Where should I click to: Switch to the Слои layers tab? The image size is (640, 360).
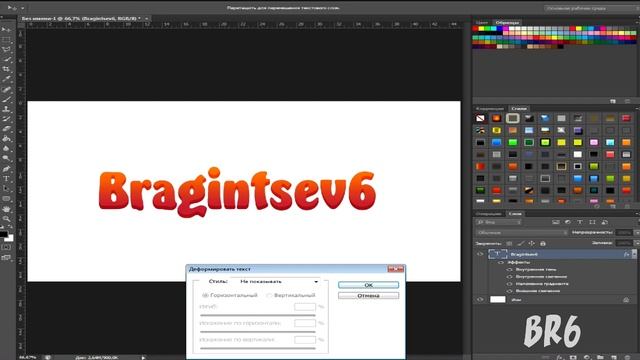(515, 213)
